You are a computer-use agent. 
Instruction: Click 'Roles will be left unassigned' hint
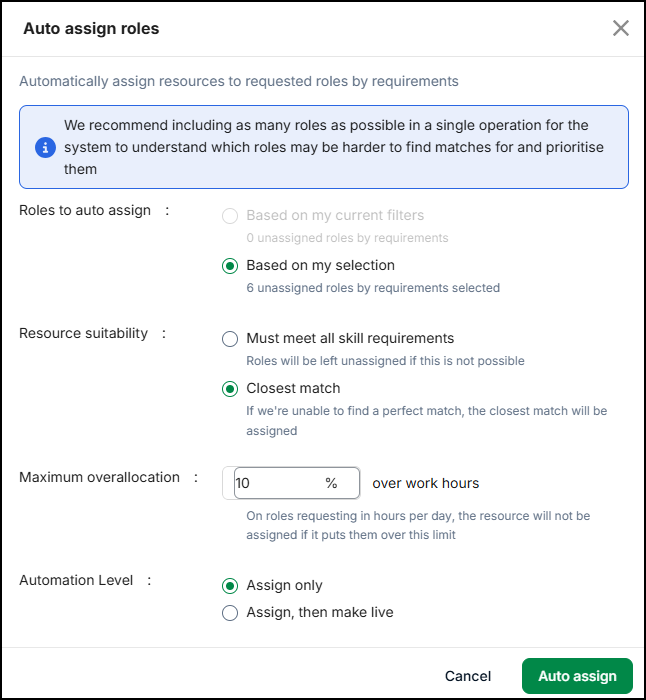coord(385,361)
